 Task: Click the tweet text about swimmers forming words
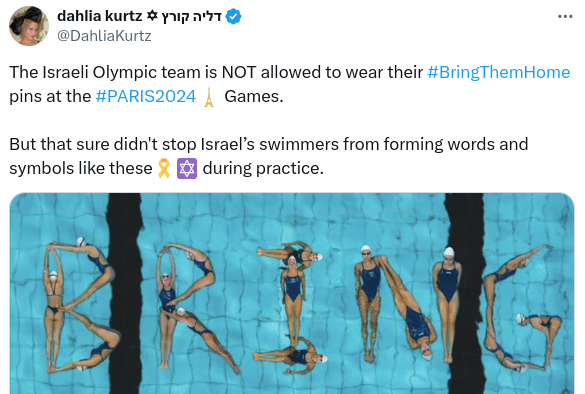pyautogui.click(x=269, y=156)
